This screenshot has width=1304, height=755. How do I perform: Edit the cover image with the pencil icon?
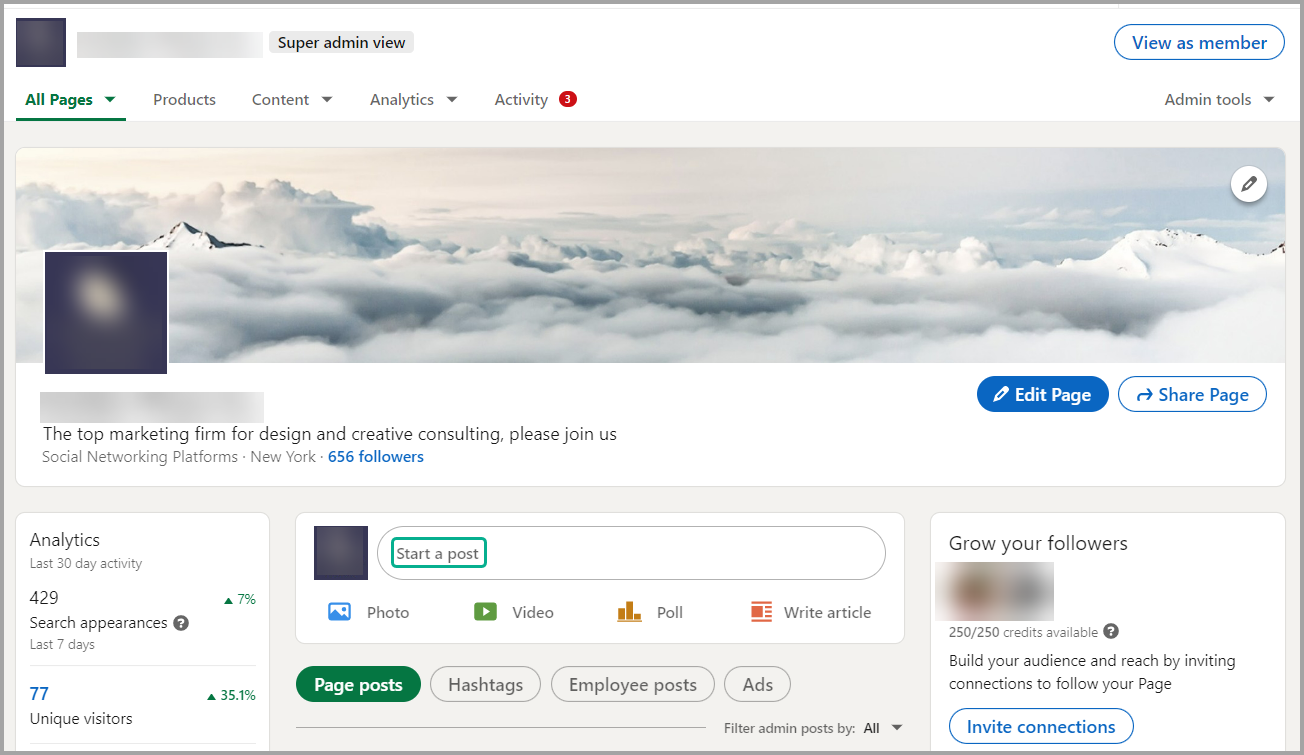point(1248,184)
